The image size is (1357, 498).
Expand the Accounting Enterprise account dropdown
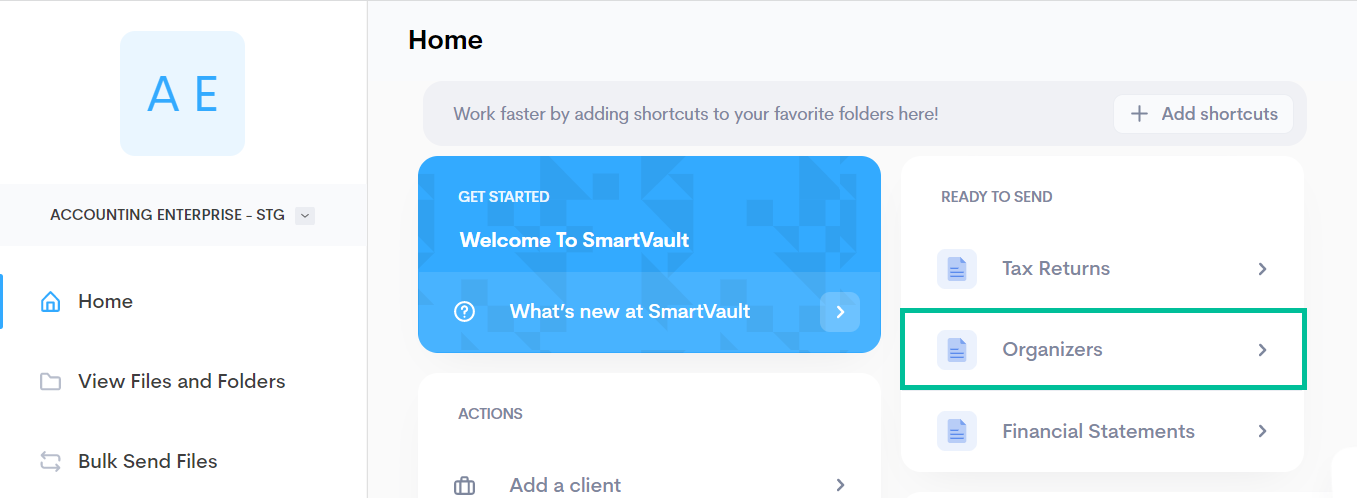[306, 215]
